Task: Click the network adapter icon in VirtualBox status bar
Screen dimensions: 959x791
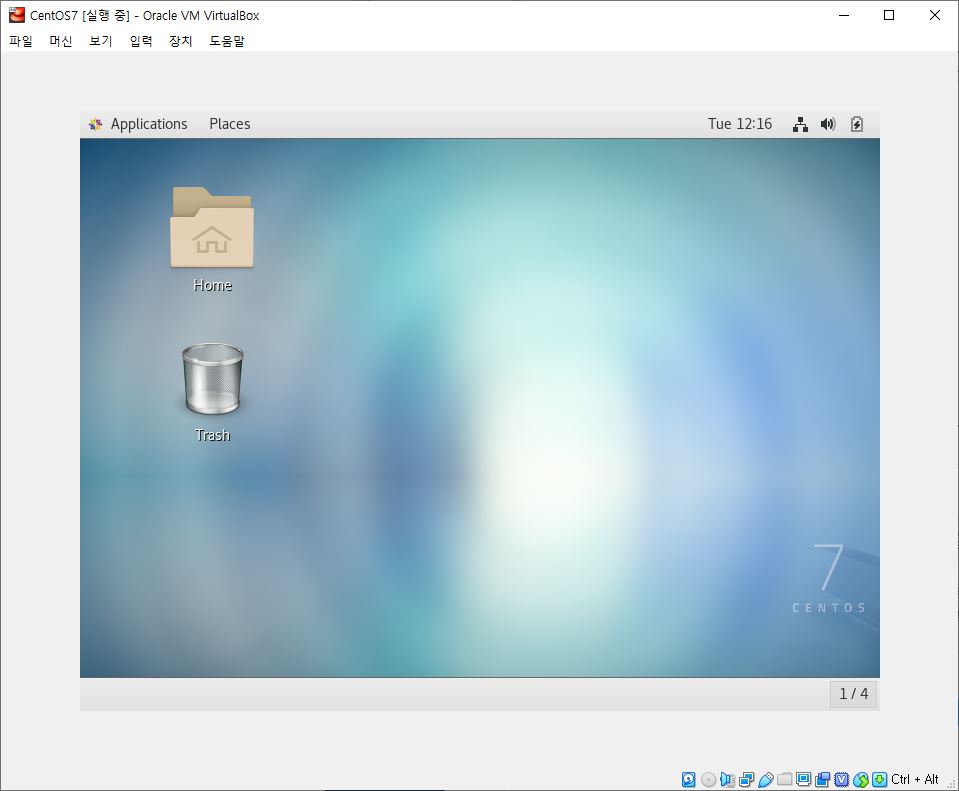Action: pyautogui.click(x=746, y=779)
